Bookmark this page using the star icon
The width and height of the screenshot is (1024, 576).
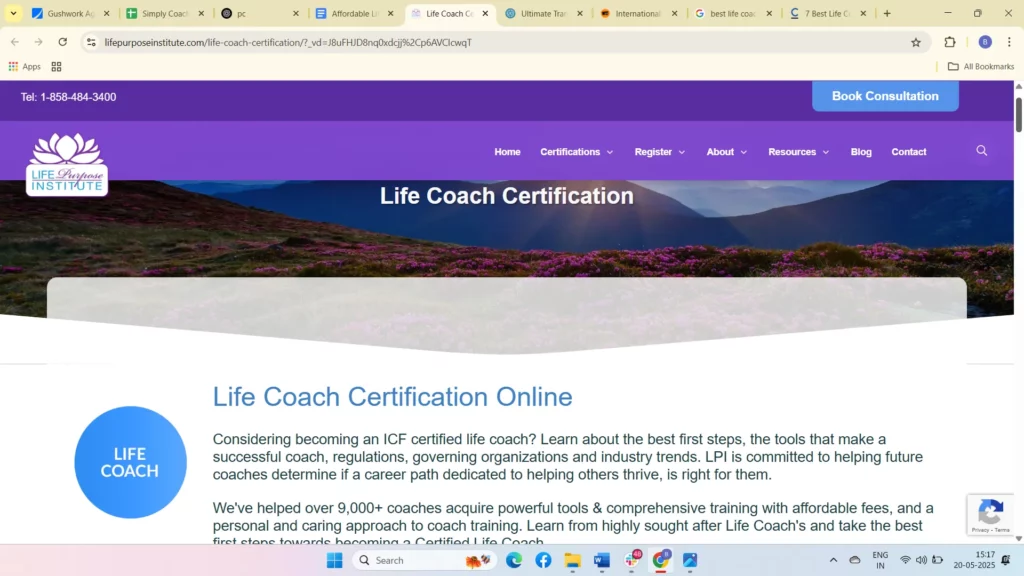(916, 42)
